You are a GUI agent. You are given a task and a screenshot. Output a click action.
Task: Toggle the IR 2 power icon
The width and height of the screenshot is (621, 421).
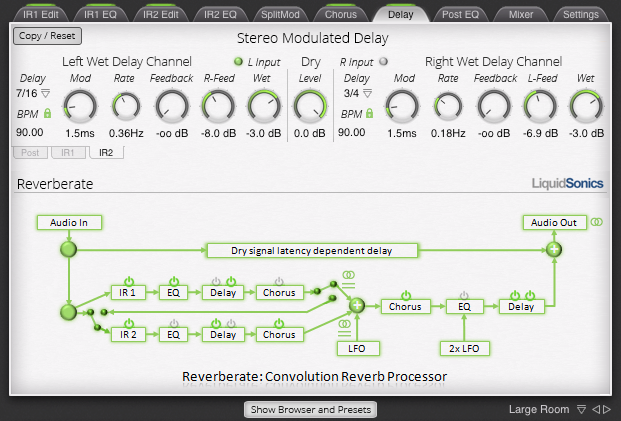(x=129, y=323)
